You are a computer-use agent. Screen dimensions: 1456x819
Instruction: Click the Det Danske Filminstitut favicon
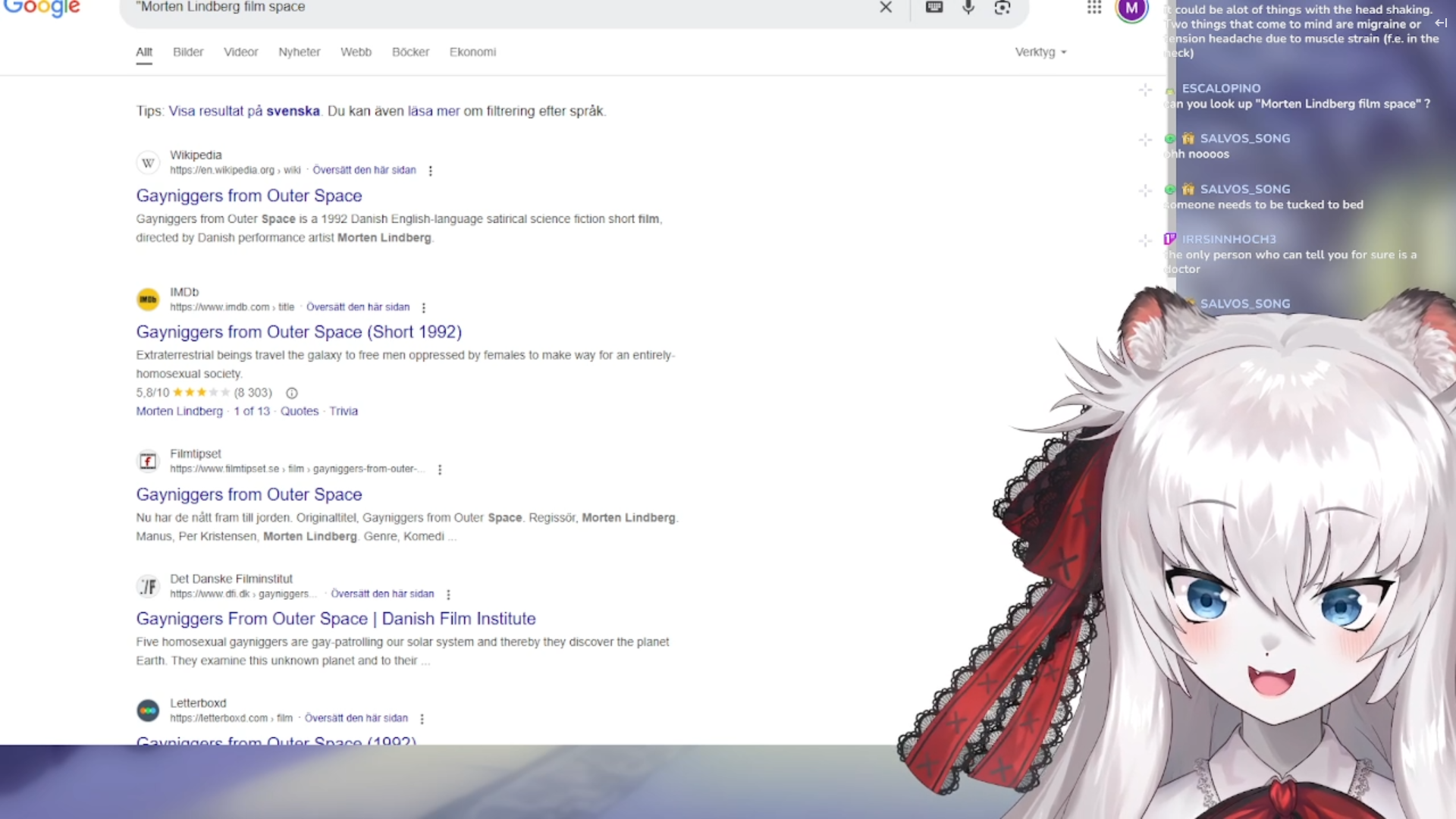[x=148, y=586]
